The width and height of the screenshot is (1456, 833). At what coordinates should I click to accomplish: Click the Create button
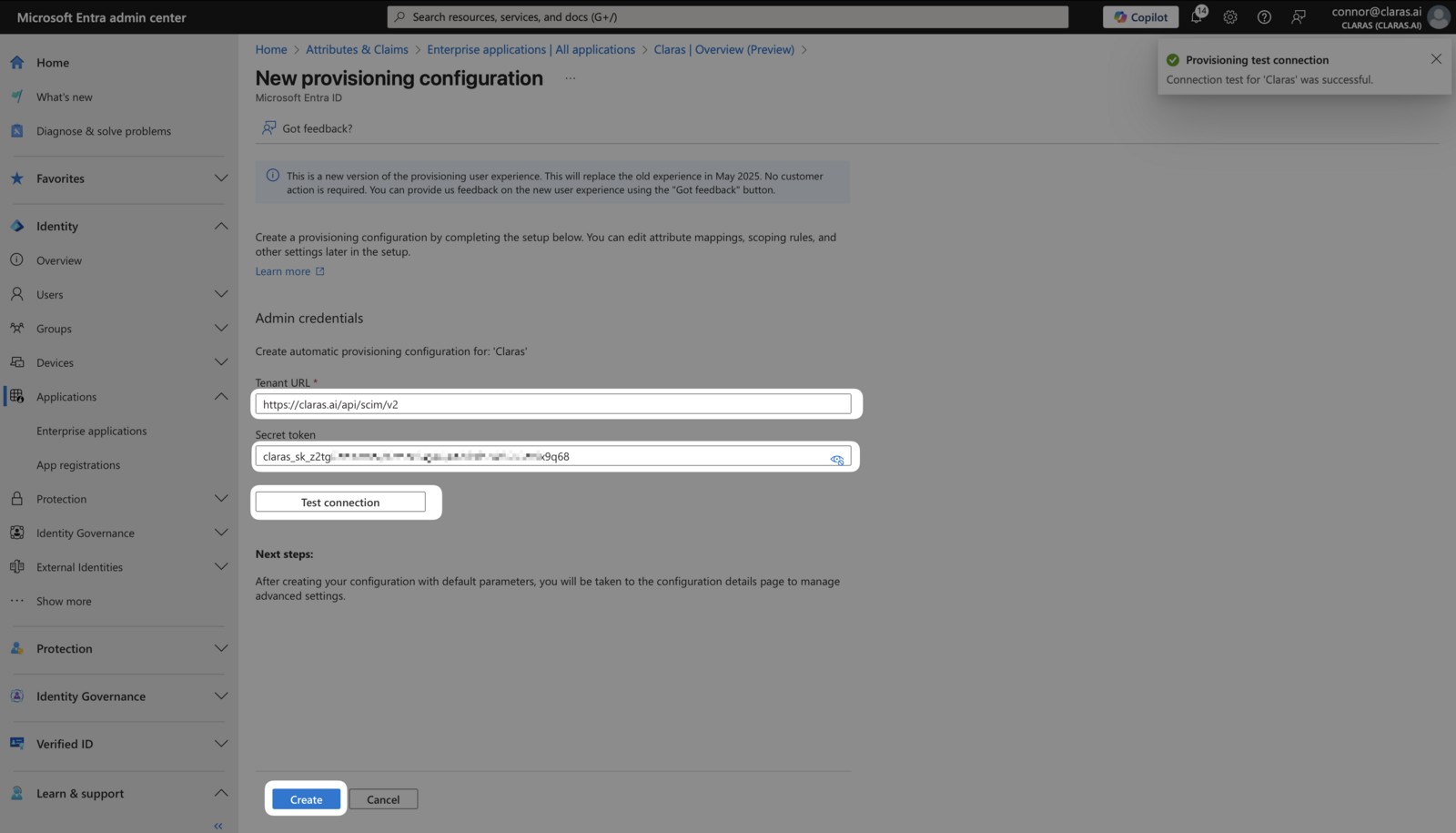point(306,799)
